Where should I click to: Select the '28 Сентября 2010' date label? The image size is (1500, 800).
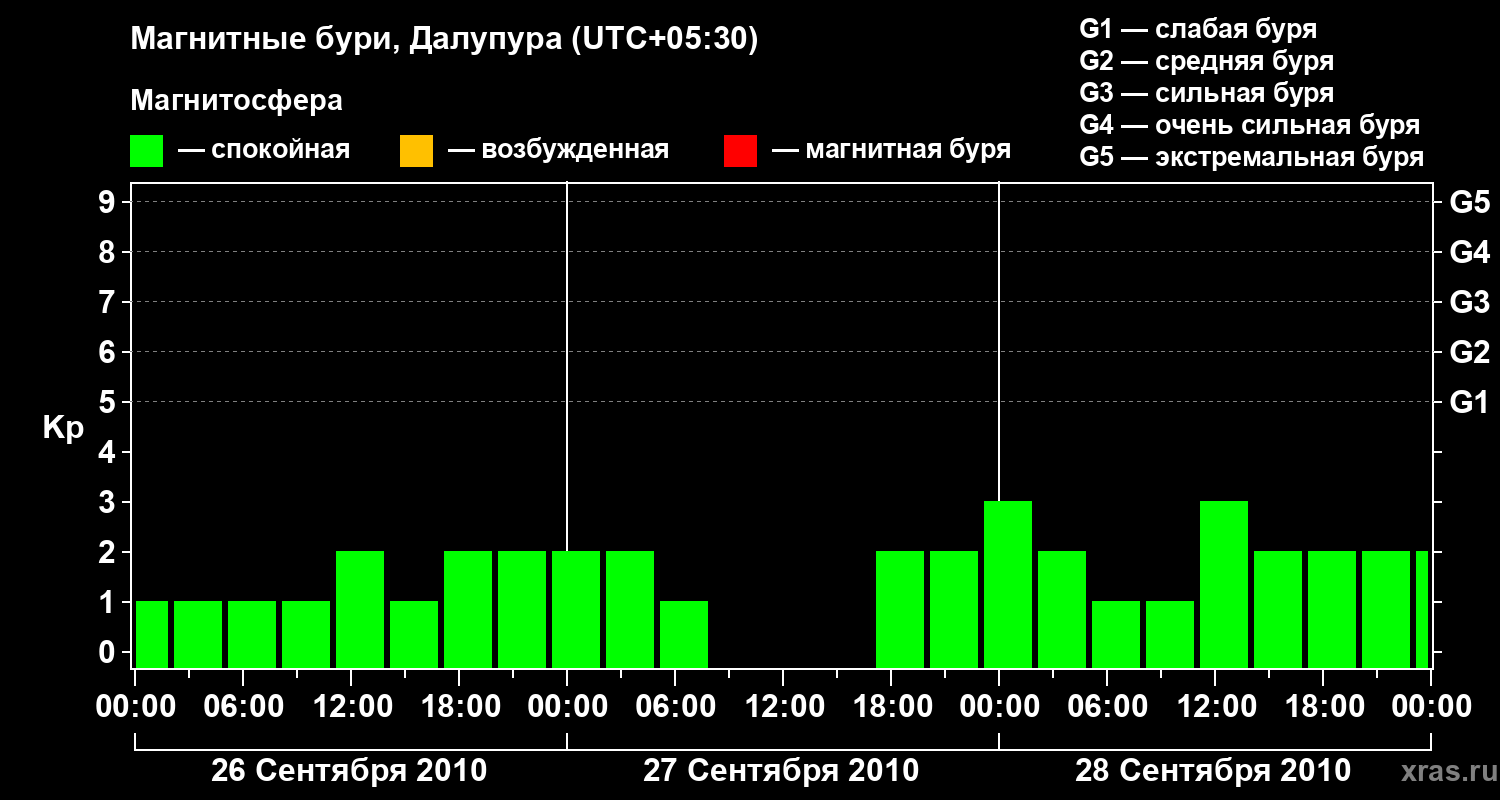click(x=1213, y=771)
